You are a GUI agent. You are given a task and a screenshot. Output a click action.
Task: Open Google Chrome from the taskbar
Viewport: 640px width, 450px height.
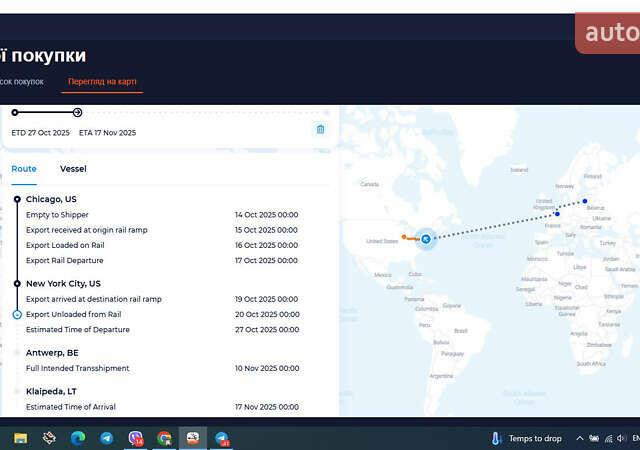pyautogui.click(x=164, y=438)
